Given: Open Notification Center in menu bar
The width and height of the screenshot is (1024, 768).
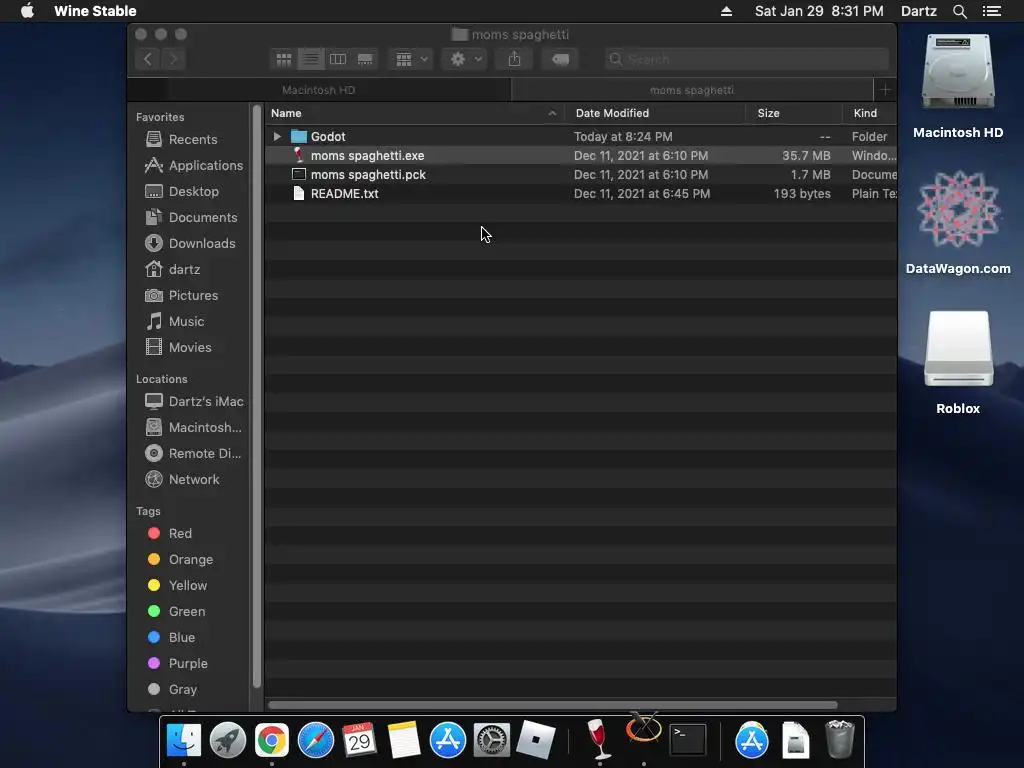Looking at the screenshot, I should tap(992, 11).
